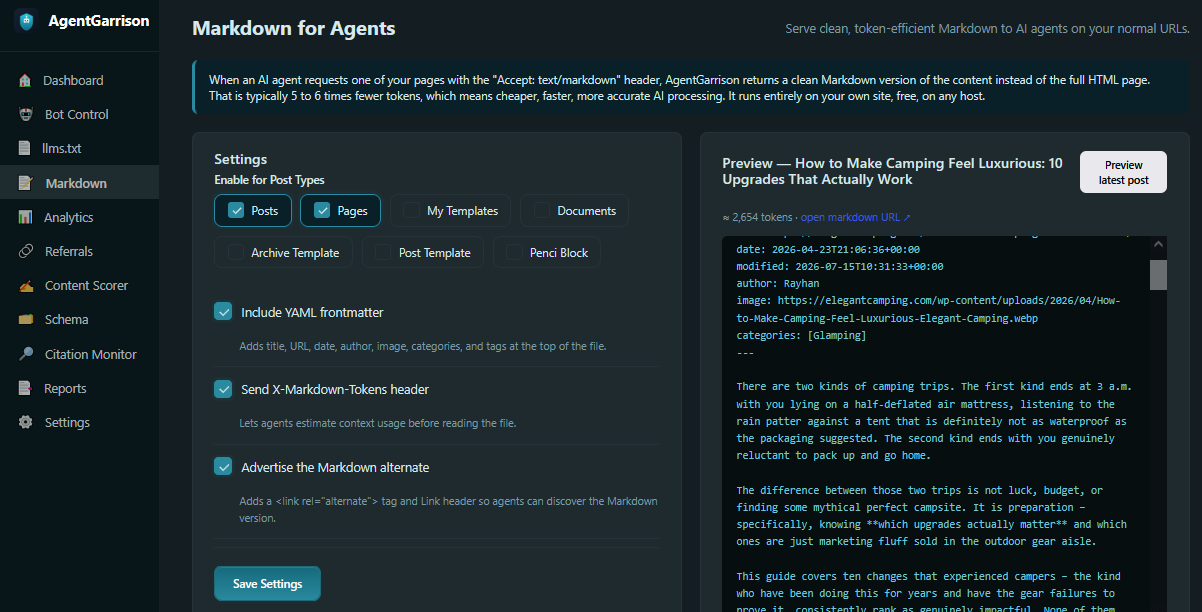Image resolution: width=1202 pixels, height=612 pixels.
Task: Click the 'modified: 2026-07-15' line in preview
Action: pos(839,266)
